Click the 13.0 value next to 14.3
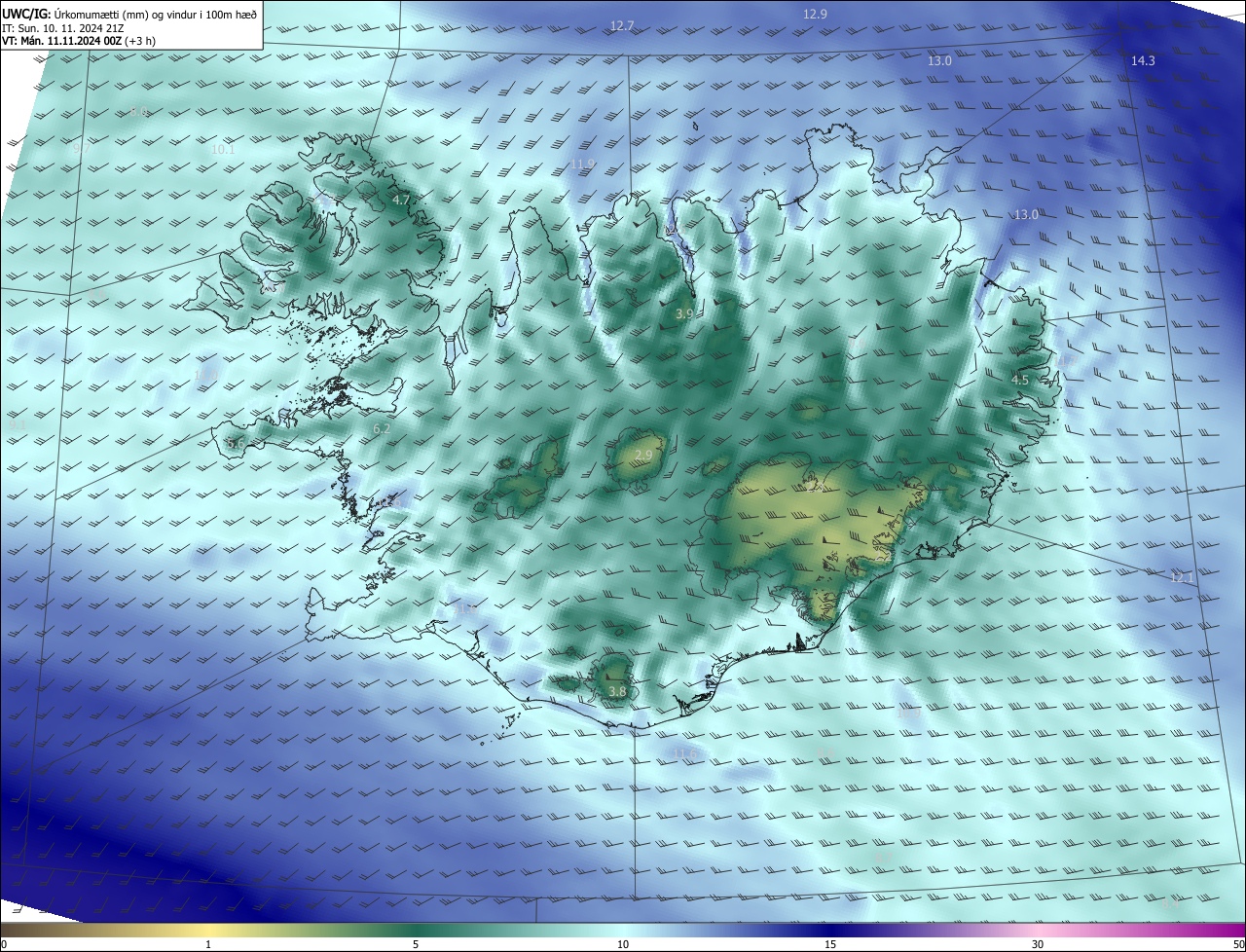Image resolution: width=1246 pixels, height=952 pixels. pyautogui.click(x=939, y=60)
